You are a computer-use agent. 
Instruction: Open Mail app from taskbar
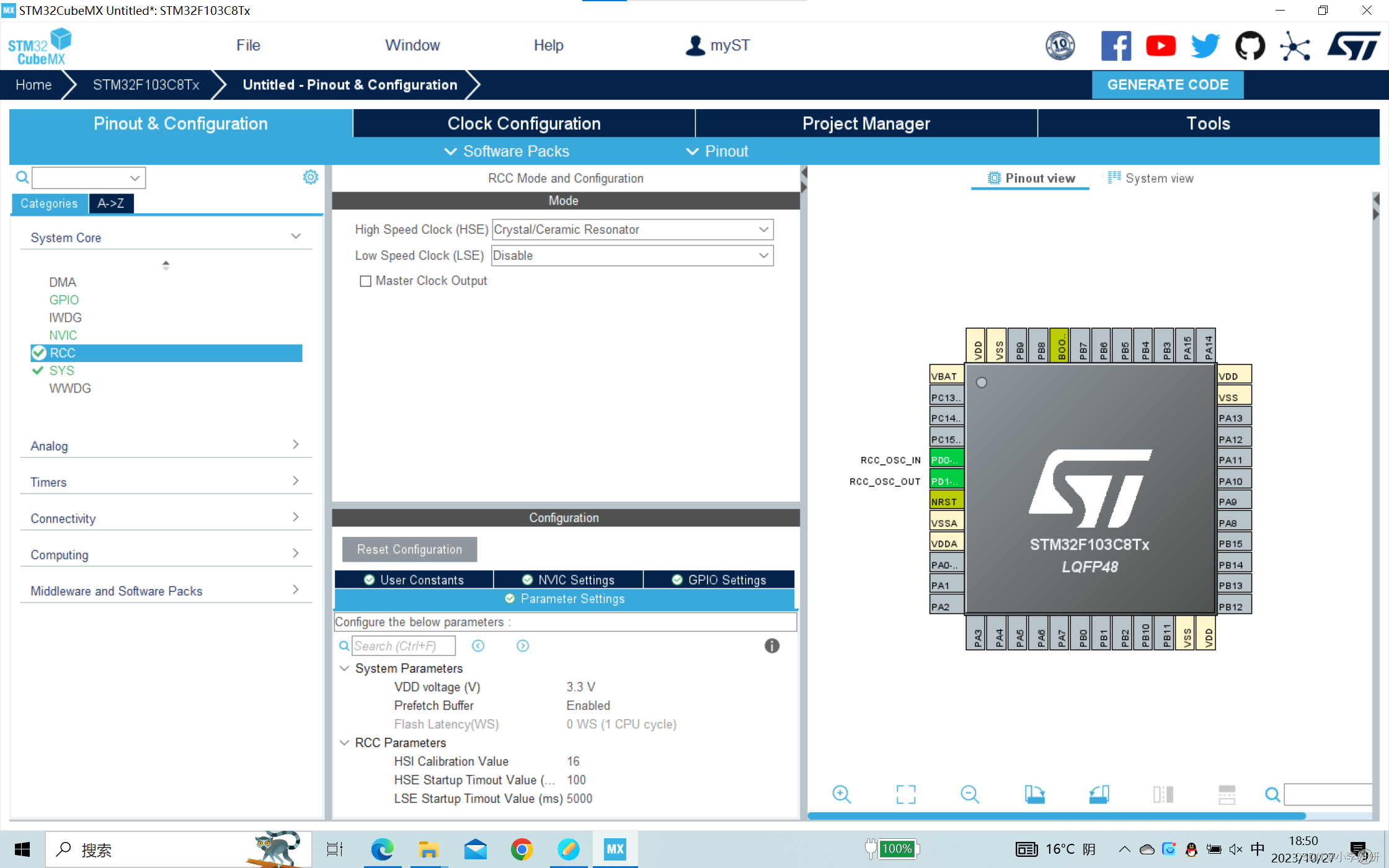click(x=476, y=849)
